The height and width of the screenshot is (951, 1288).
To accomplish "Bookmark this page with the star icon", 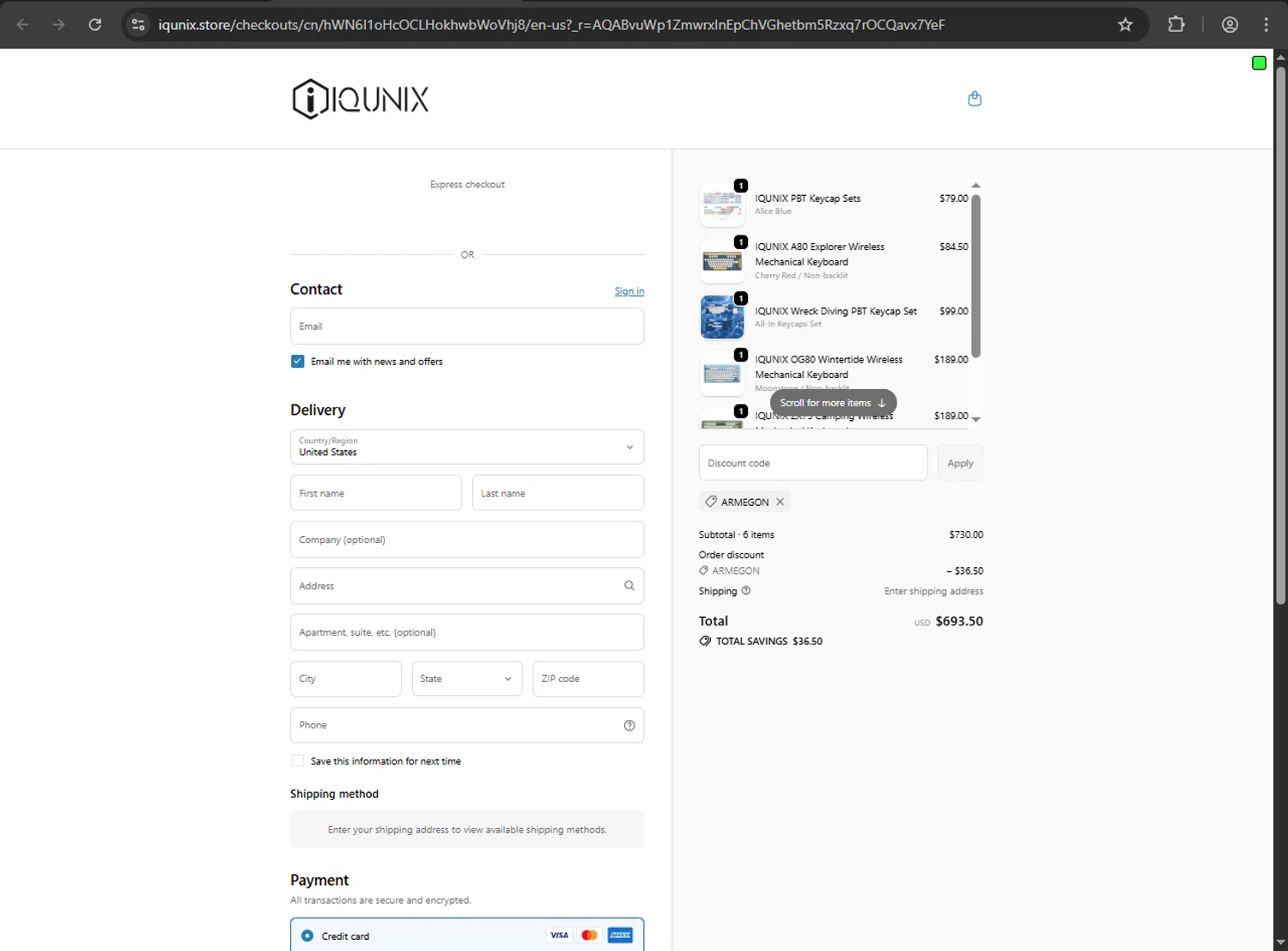I will 1125,25.
